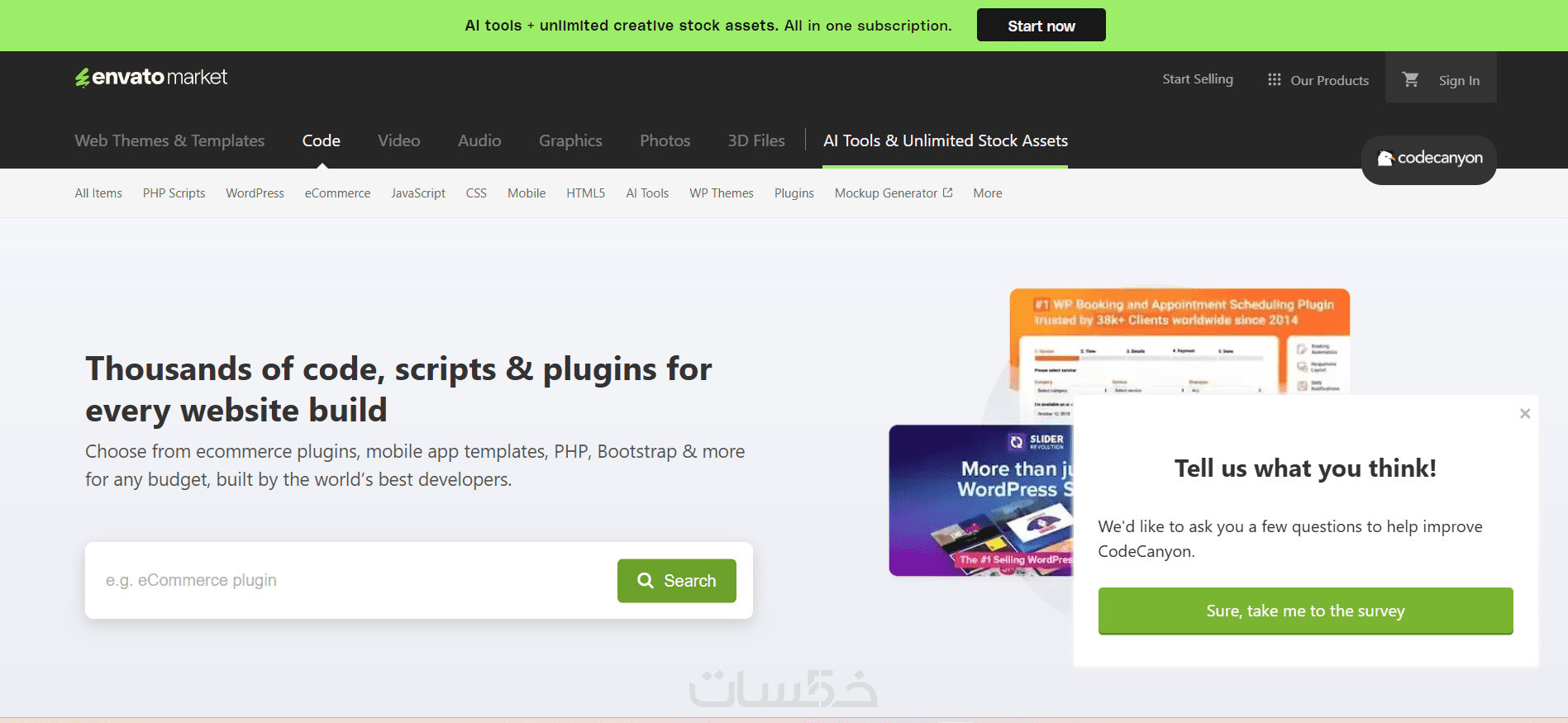The width and height of the screenshot is (1568, 723).
Task: Open Plugins category
Action: (x=794, y=193)
